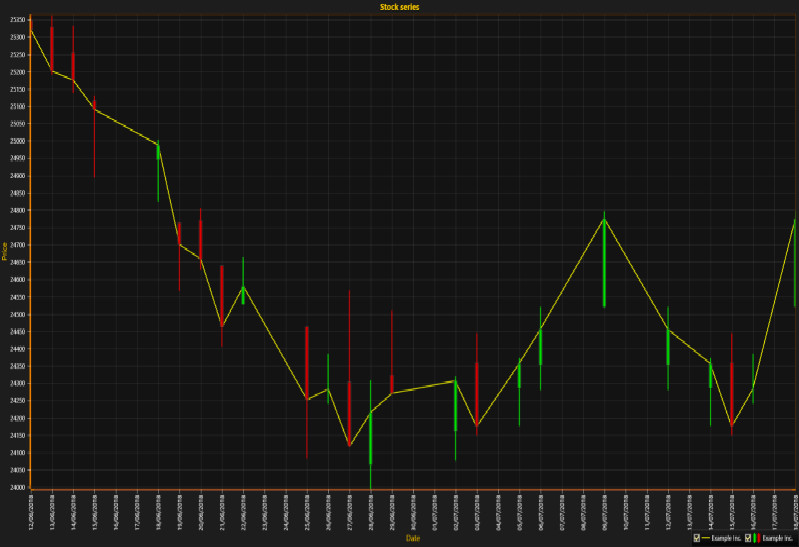799x547 pixels.
Task: Click the candlestick 'Example Inc.' legend label
Action: pos(778,538)
